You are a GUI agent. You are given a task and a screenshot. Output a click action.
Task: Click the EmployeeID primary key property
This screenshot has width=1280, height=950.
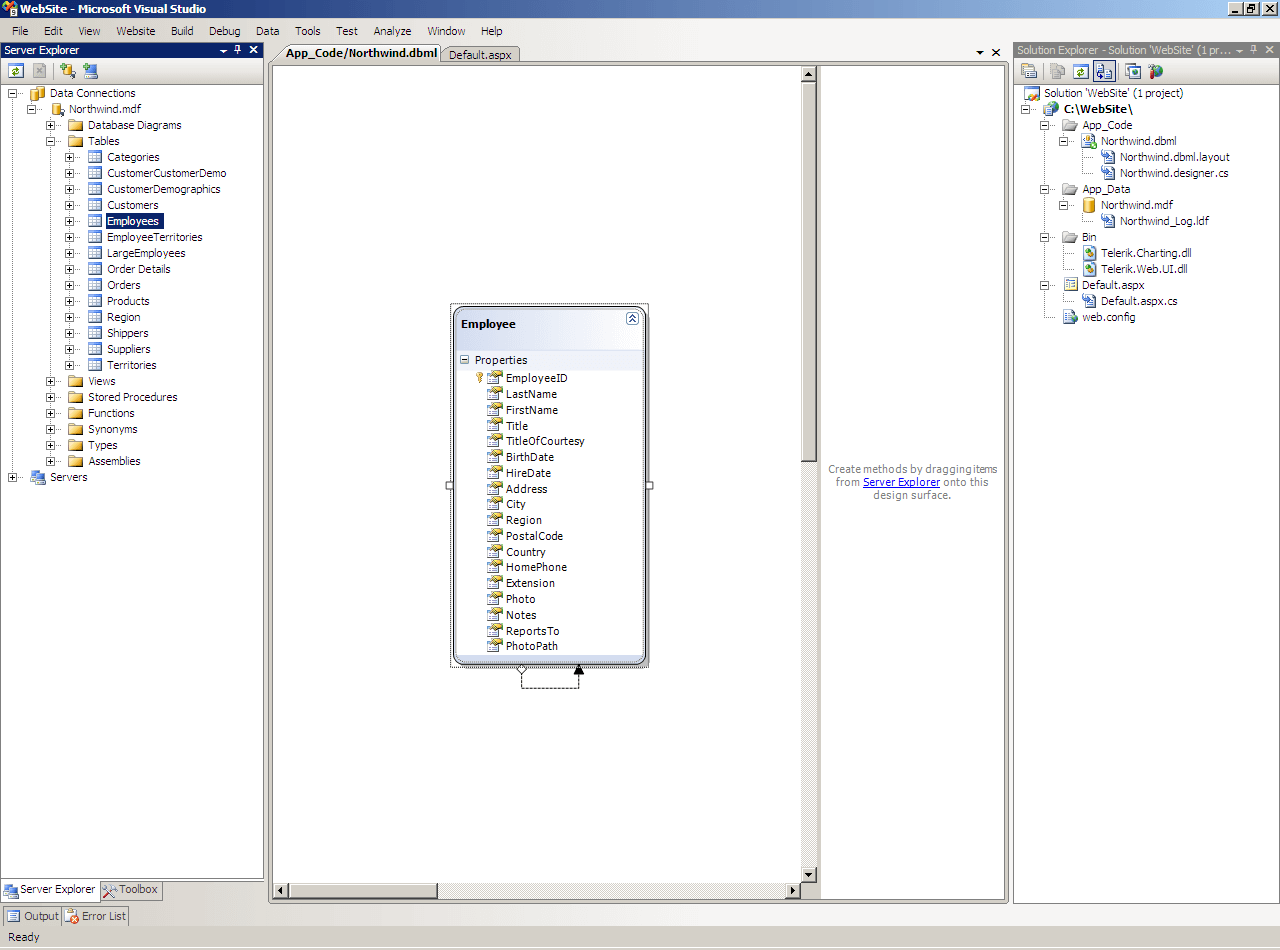pyautogui.click(x=536, y=378)
